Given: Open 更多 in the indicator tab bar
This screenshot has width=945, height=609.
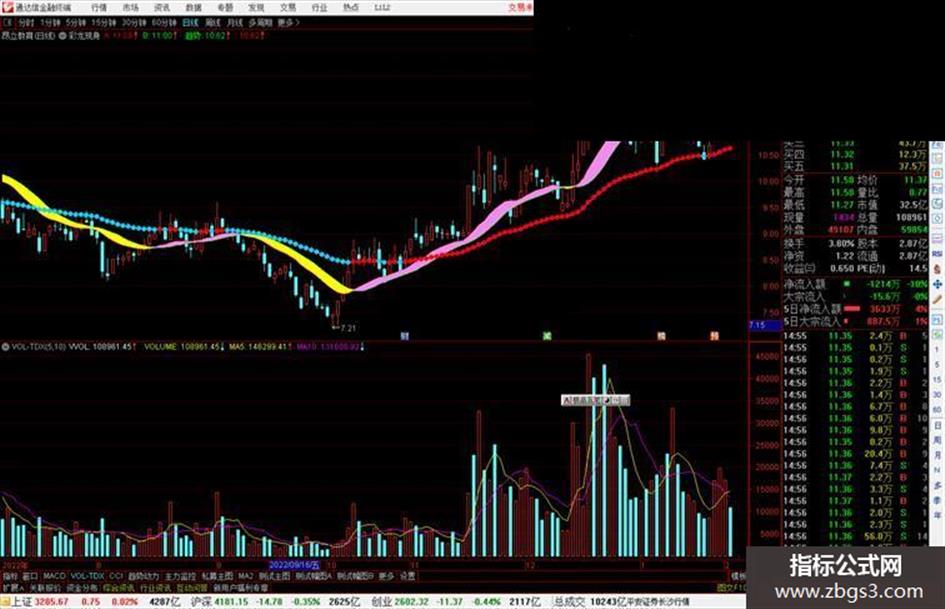Looking at the screenshot, I should (386, 576).
